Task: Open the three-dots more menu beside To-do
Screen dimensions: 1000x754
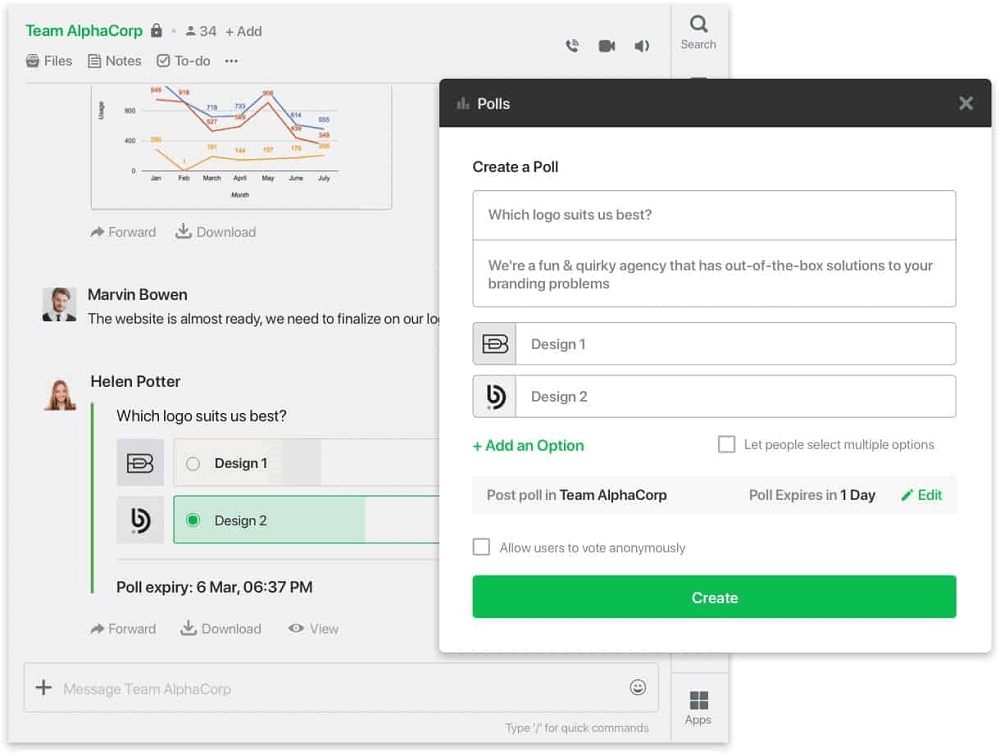Action: pyautogui.click(x=232, y=61)
